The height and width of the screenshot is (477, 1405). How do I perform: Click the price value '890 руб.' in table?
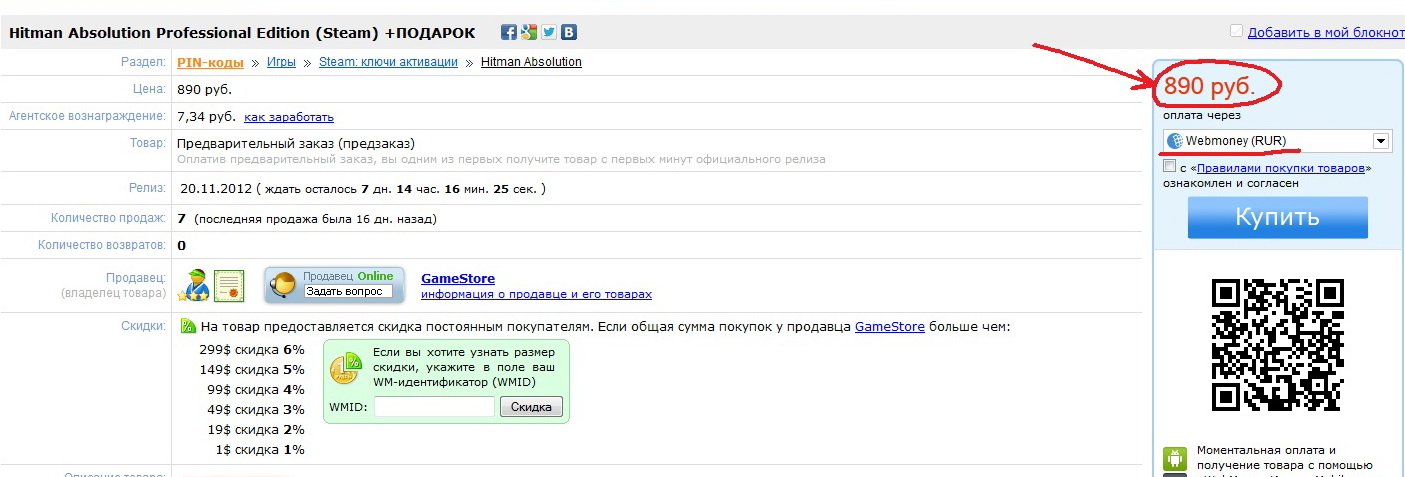pyautogui.click(x=204, y=89)
